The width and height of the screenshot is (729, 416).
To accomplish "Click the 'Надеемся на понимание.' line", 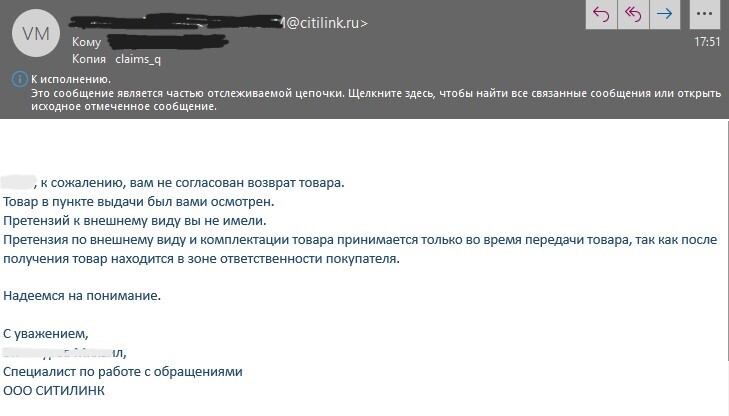I will pyautogui.click(x=82, y=296).
